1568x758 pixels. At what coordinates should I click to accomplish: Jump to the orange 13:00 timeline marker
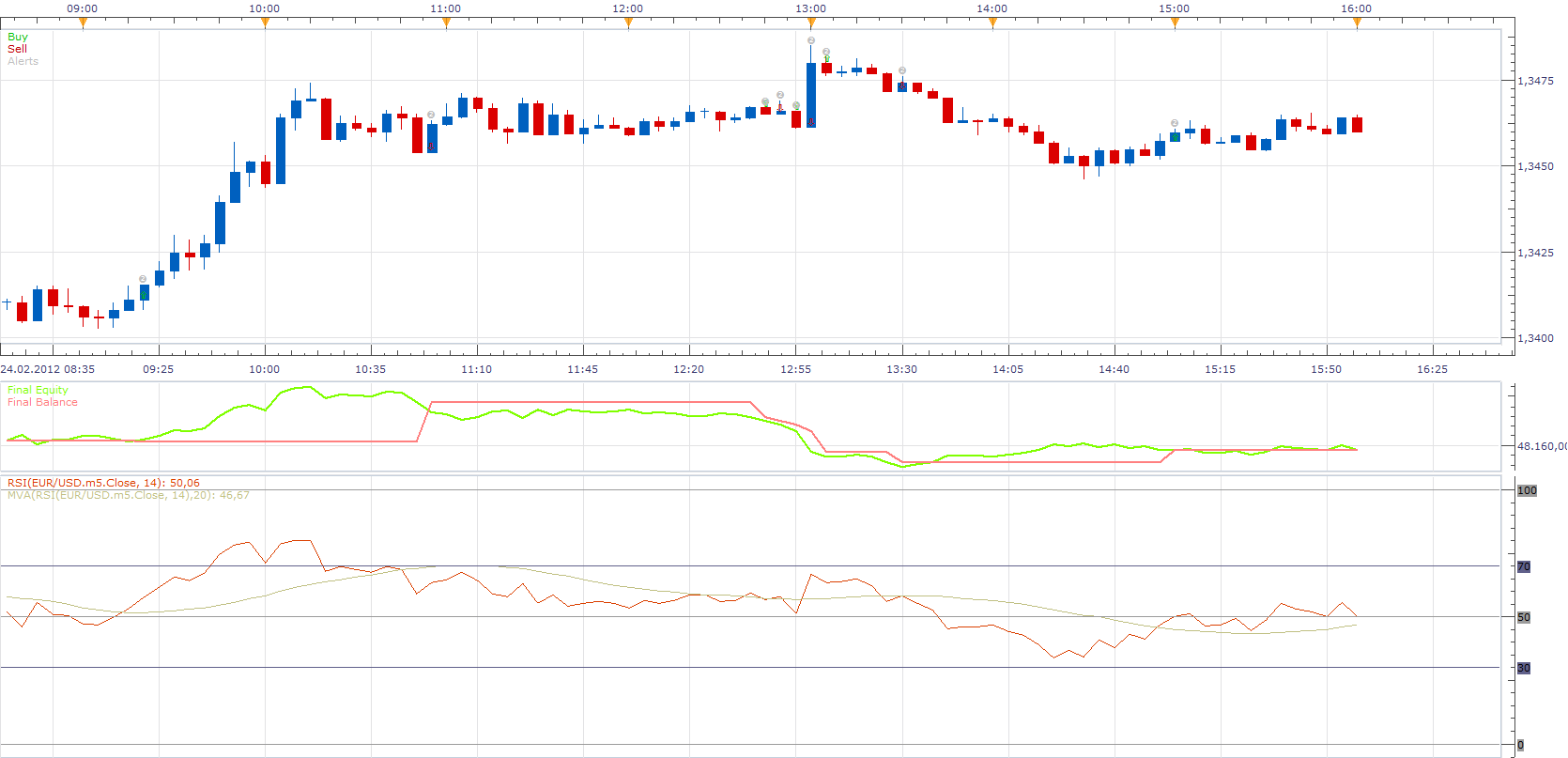[810, 23]
